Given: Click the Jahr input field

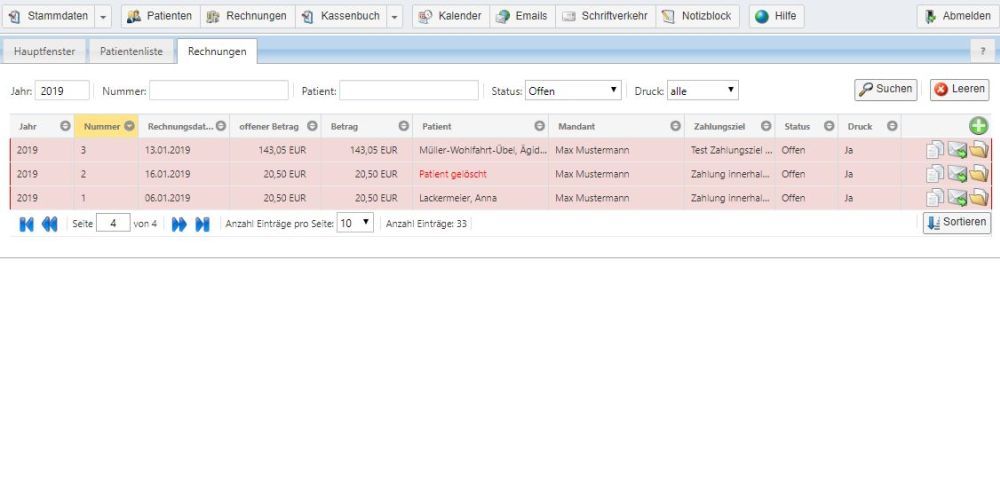Looking at the screenshot, I should [x=62, y=91].
